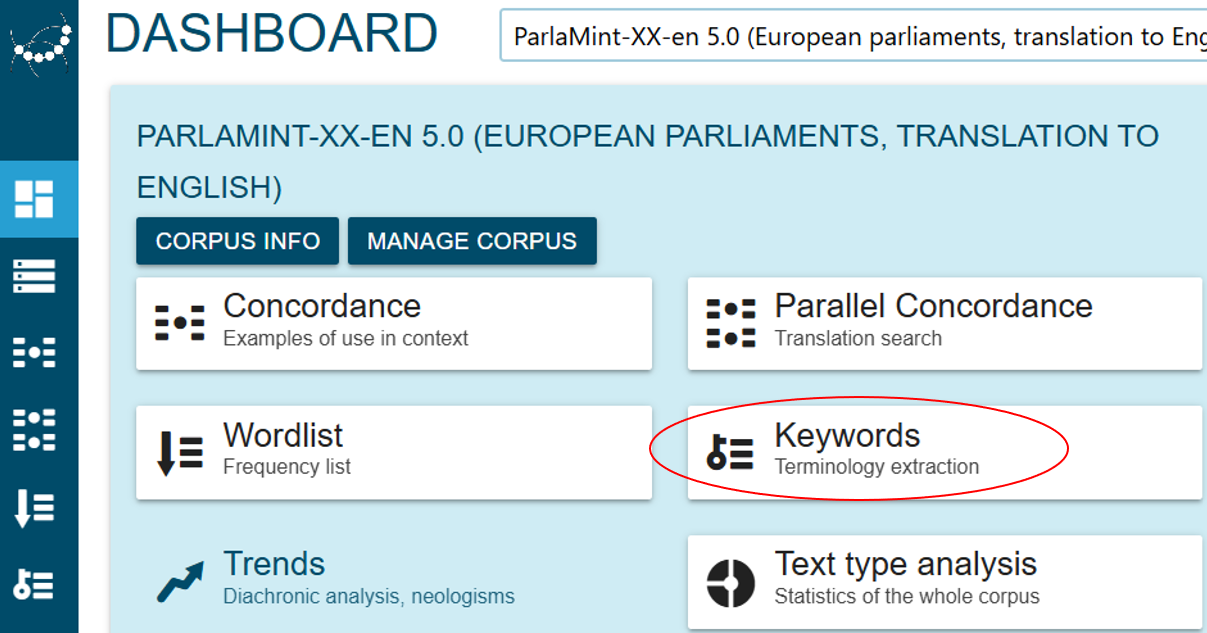
Task: Open the Trends title link
Action: [274, 564]
